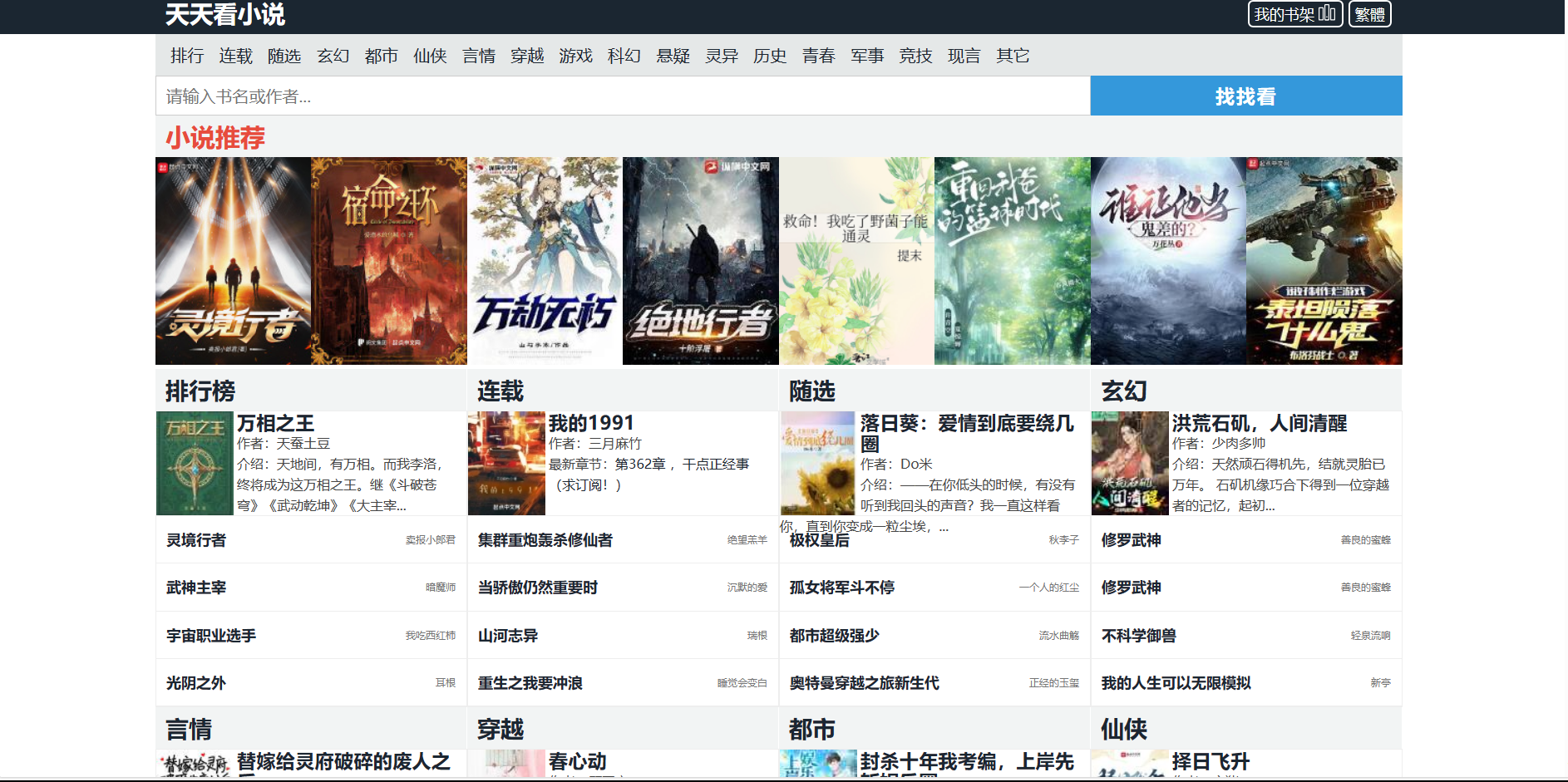Open the 悬疑 category
The height and width of the screenshot is (782, 1568).
tap(673, 56)
